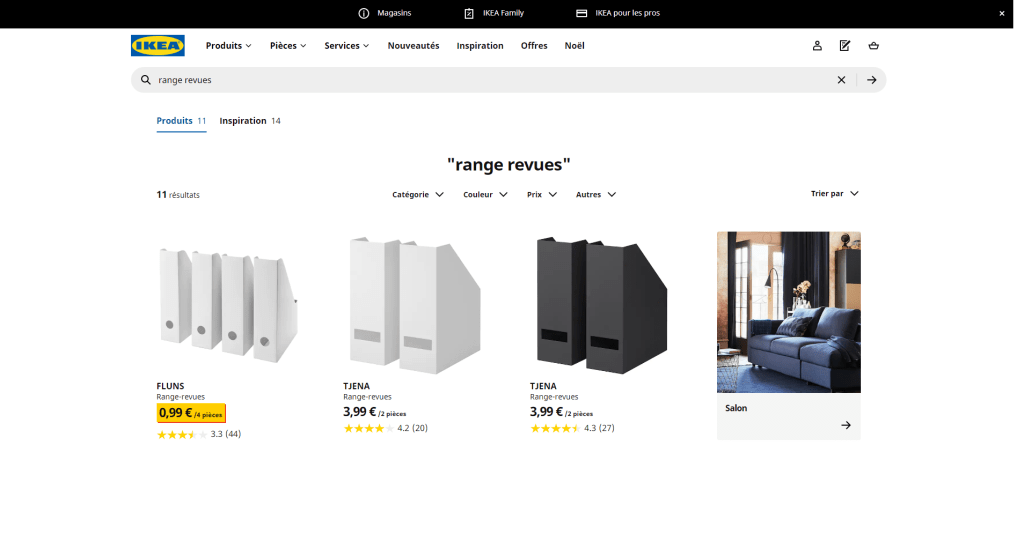Expand the Couleur filter
1024x534 pixels.
pyautogui.click(x=485, y=195)
